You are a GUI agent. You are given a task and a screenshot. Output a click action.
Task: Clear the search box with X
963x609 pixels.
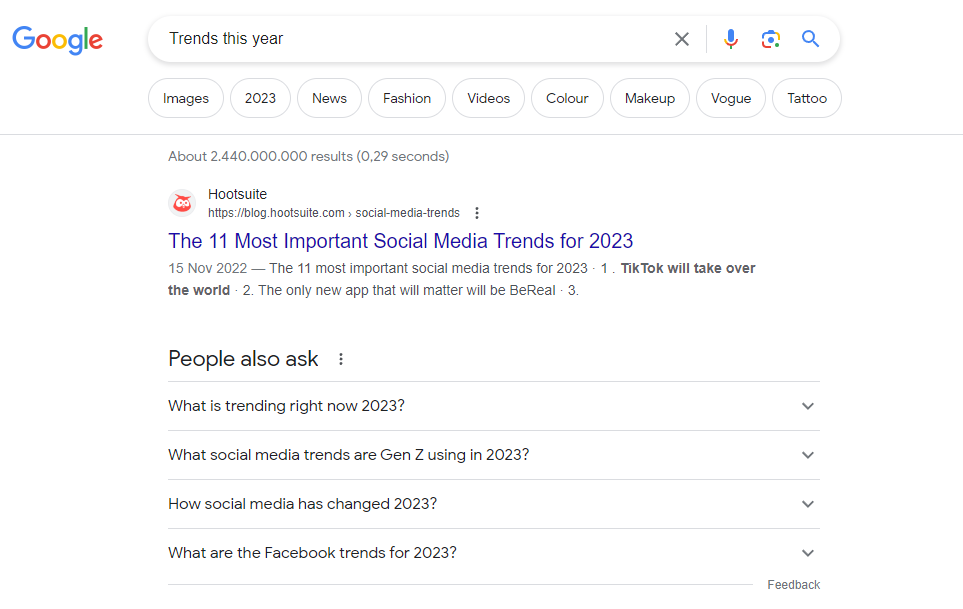[682, 39]
